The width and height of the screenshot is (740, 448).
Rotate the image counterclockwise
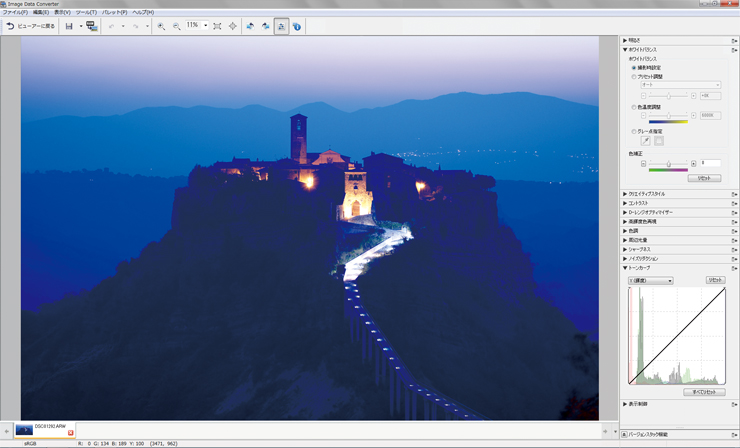(x=250, y=26)
